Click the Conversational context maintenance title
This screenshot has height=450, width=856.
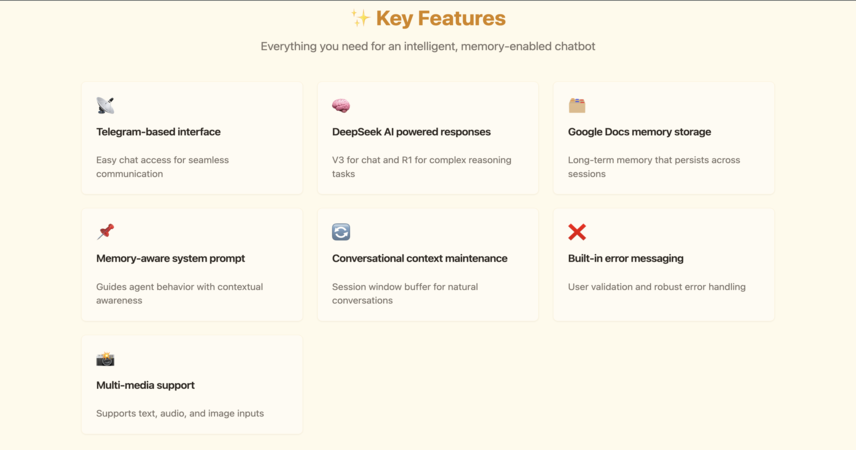[419, 258]
